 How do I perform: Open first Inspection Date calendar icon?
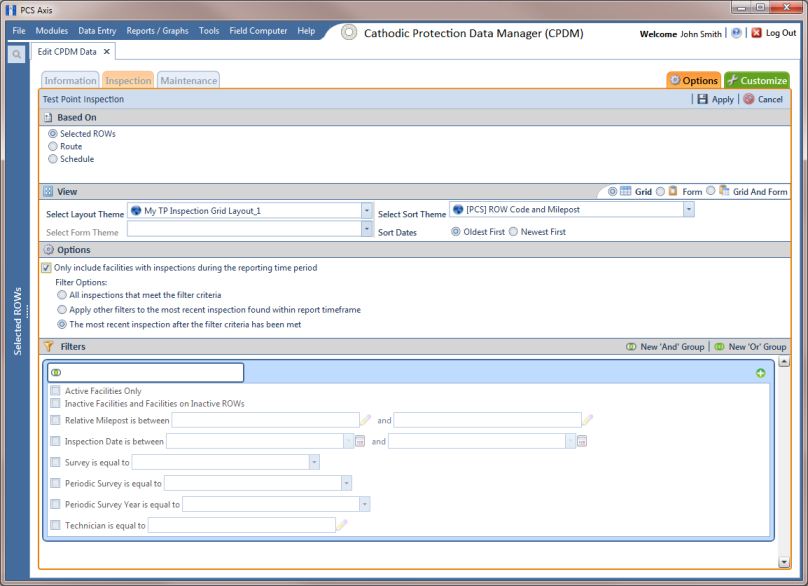click(x=360, y=441)
